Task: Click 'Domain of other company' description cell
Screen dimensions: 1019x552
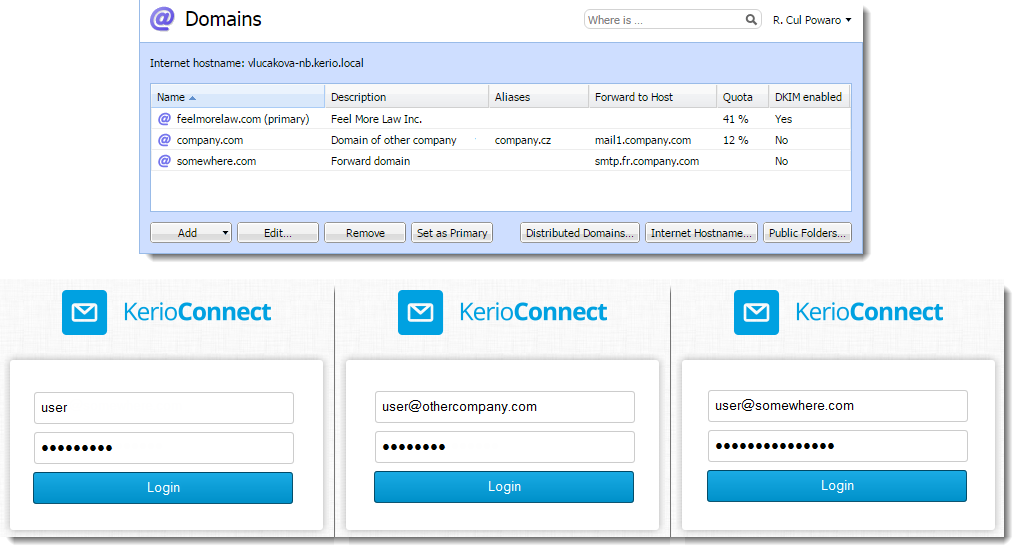Action: point(394,140)
